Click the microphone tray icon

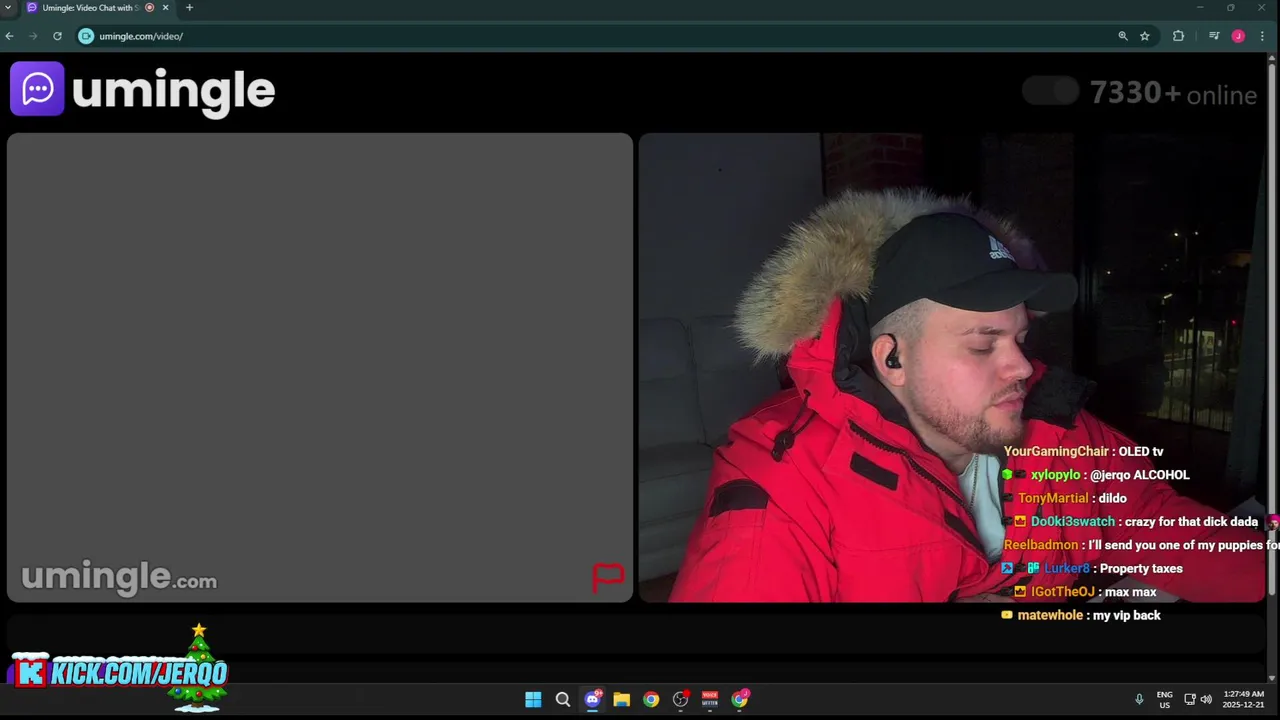[1139, 699]
